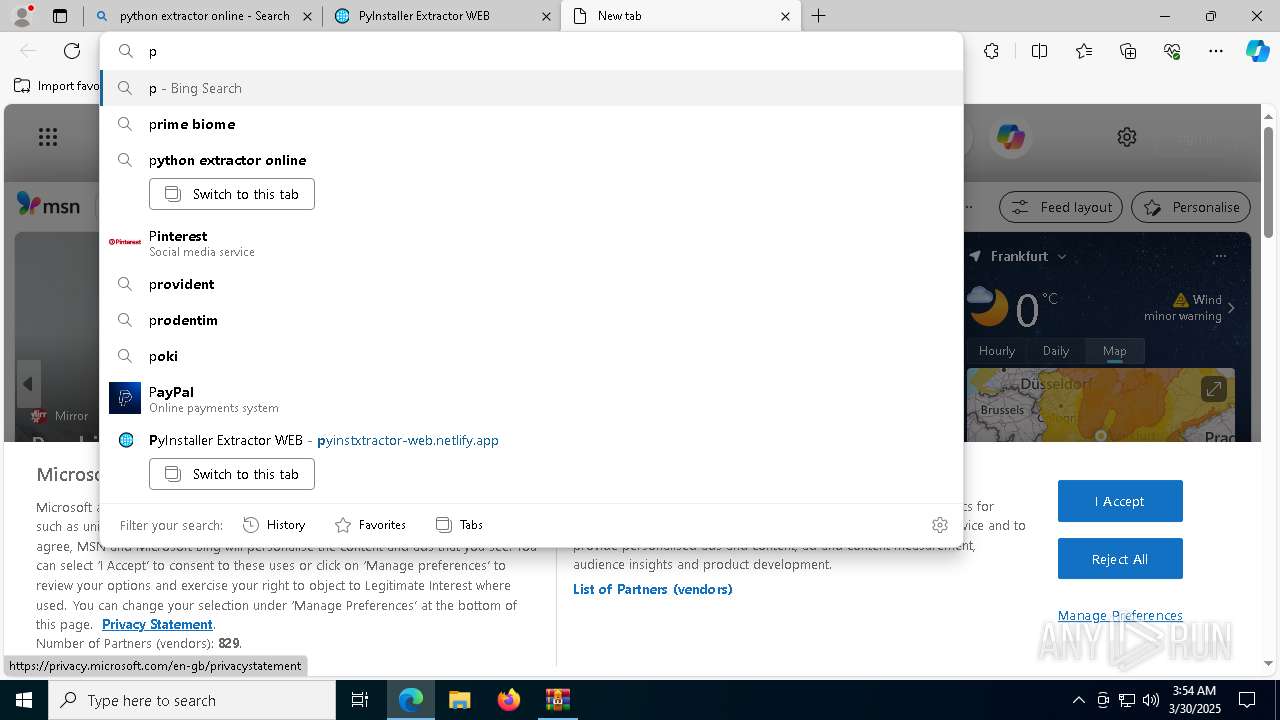1280x720 pixels.
Task: Open the MSN apps grid icon
Action: [x=48, y=137]
